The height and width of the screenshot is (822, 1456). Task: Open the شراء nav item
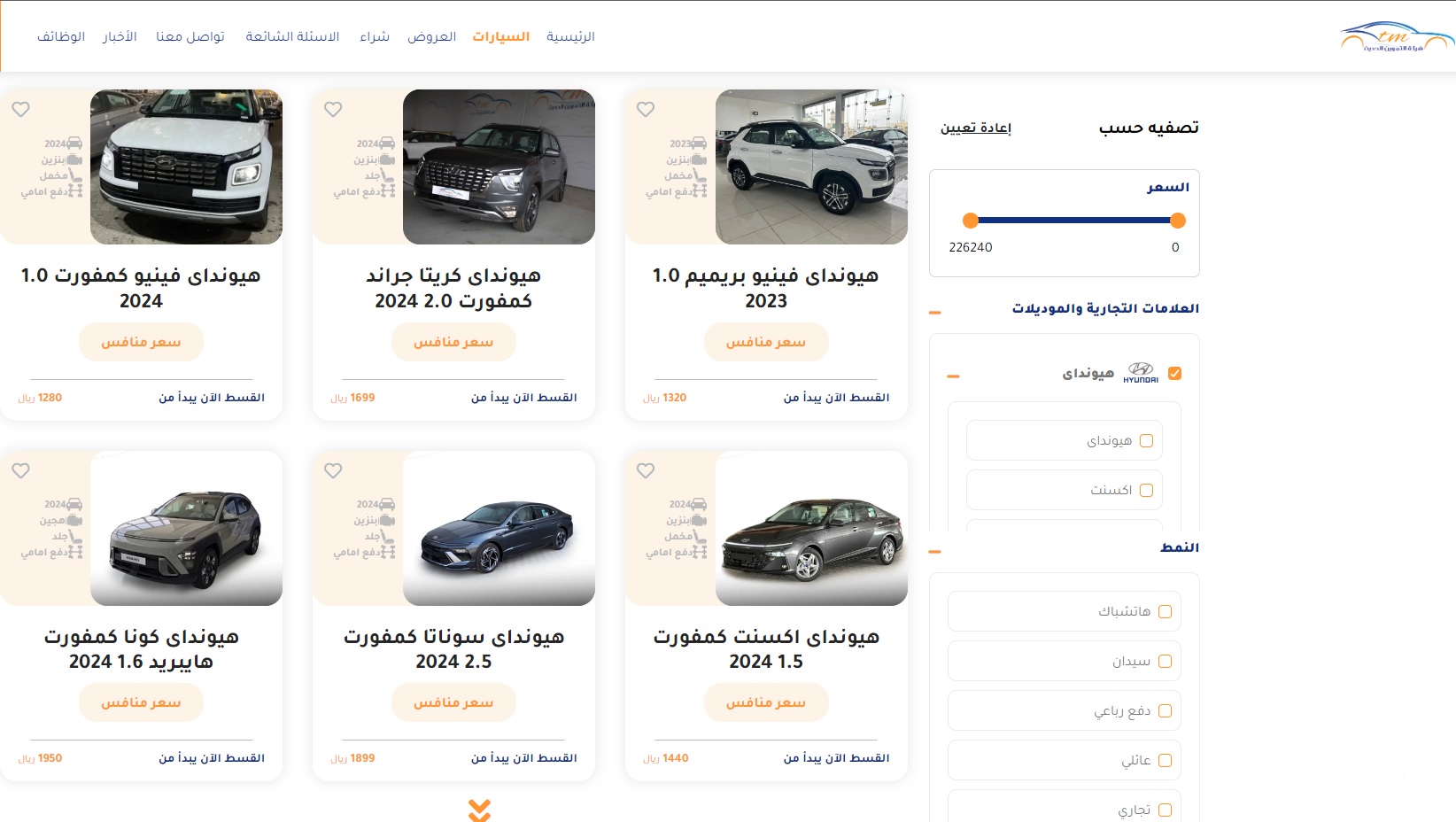375,36
